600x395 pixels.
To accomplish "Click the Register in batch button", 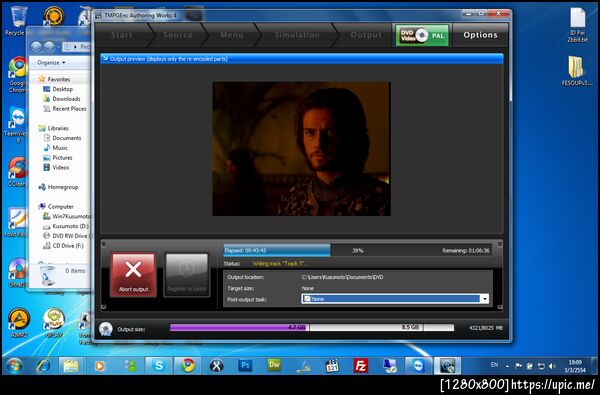I will 187,275.
